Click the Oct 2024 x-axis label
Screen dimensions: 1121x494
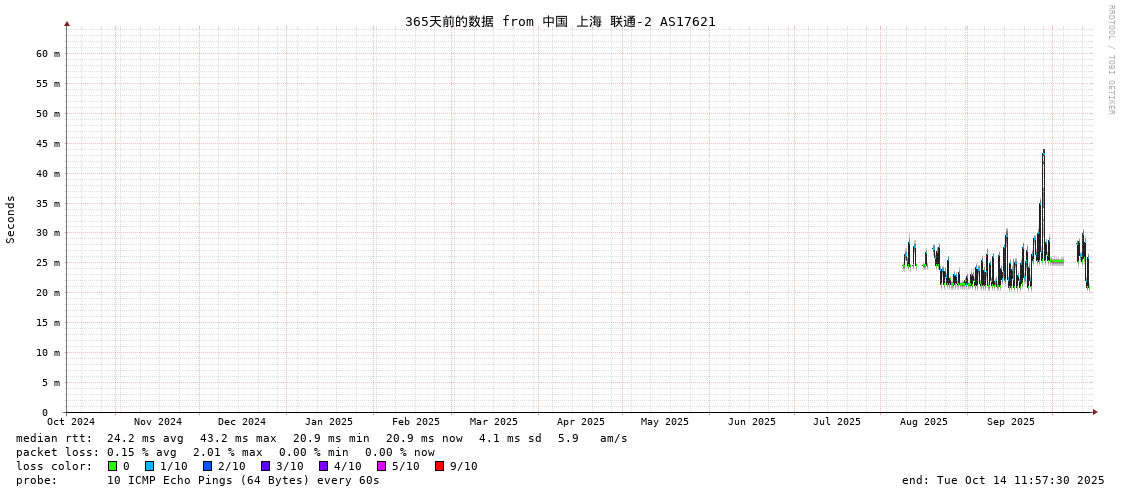tap(71, 422)
